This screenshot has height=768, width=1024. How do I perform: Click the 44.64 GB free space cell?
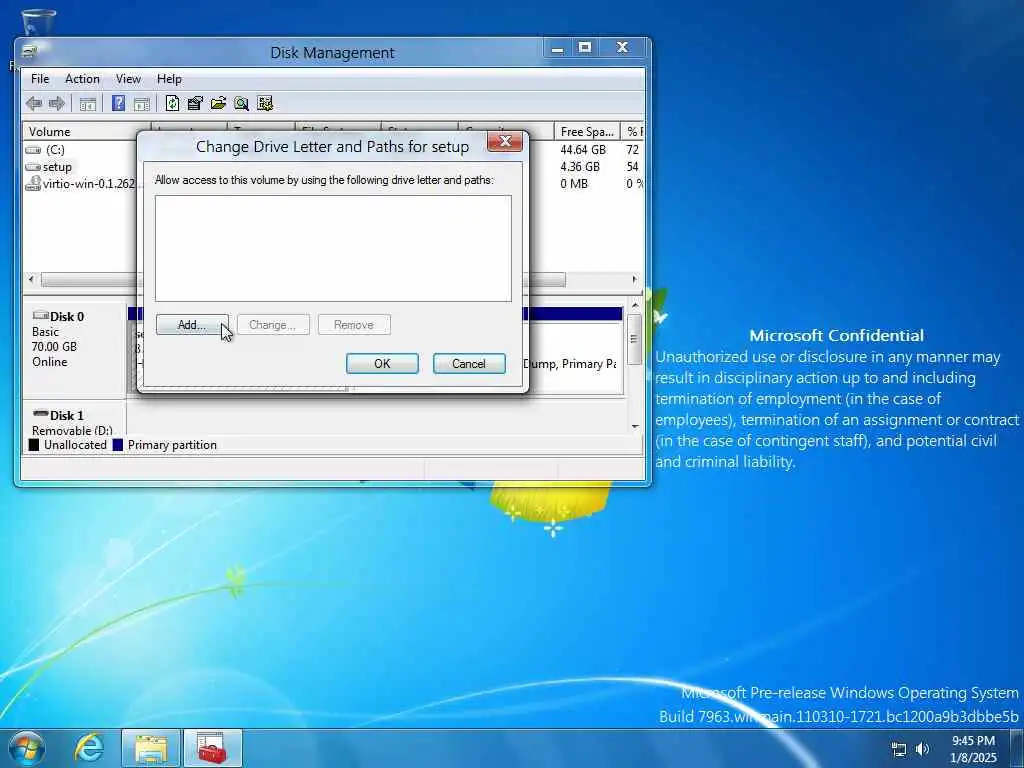pyautogui.click(x=583, y=150)
